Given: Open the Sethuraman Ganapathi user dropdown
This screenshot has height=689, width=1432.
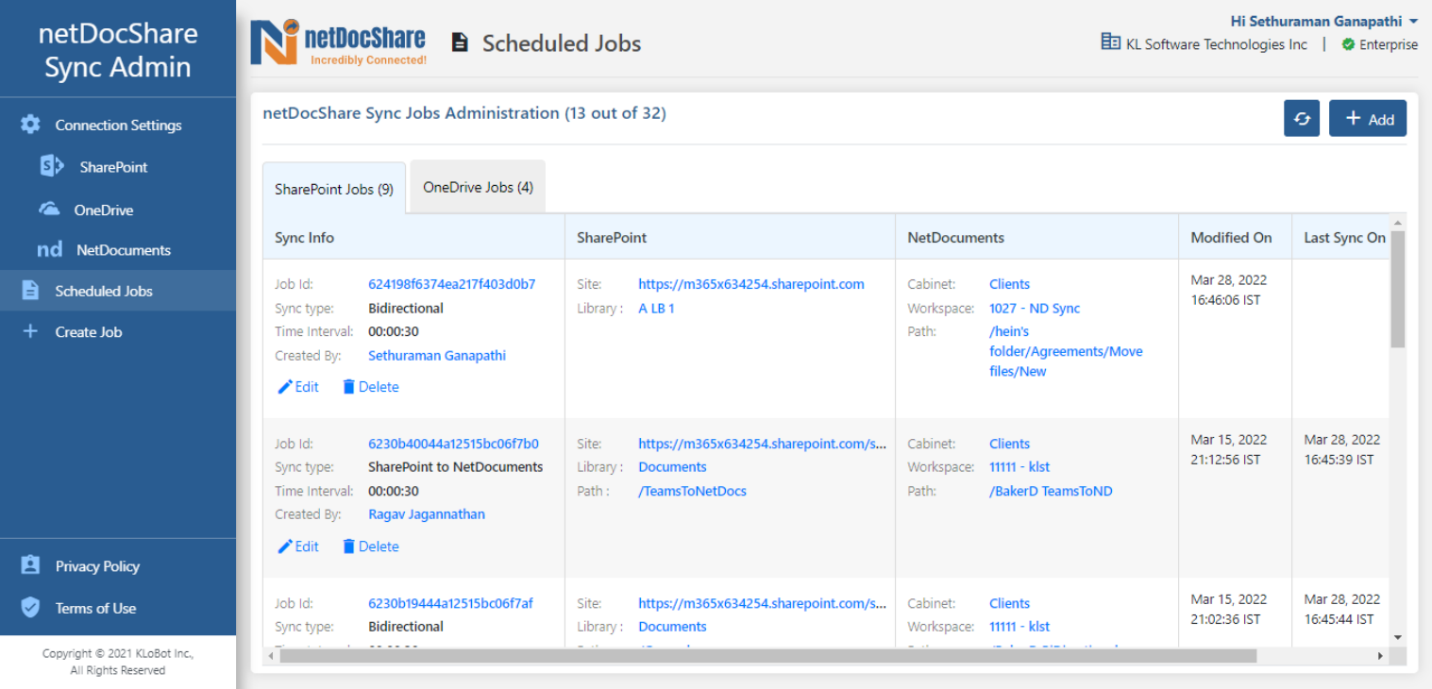Looking at the screenshot, I should [1324, 21].
